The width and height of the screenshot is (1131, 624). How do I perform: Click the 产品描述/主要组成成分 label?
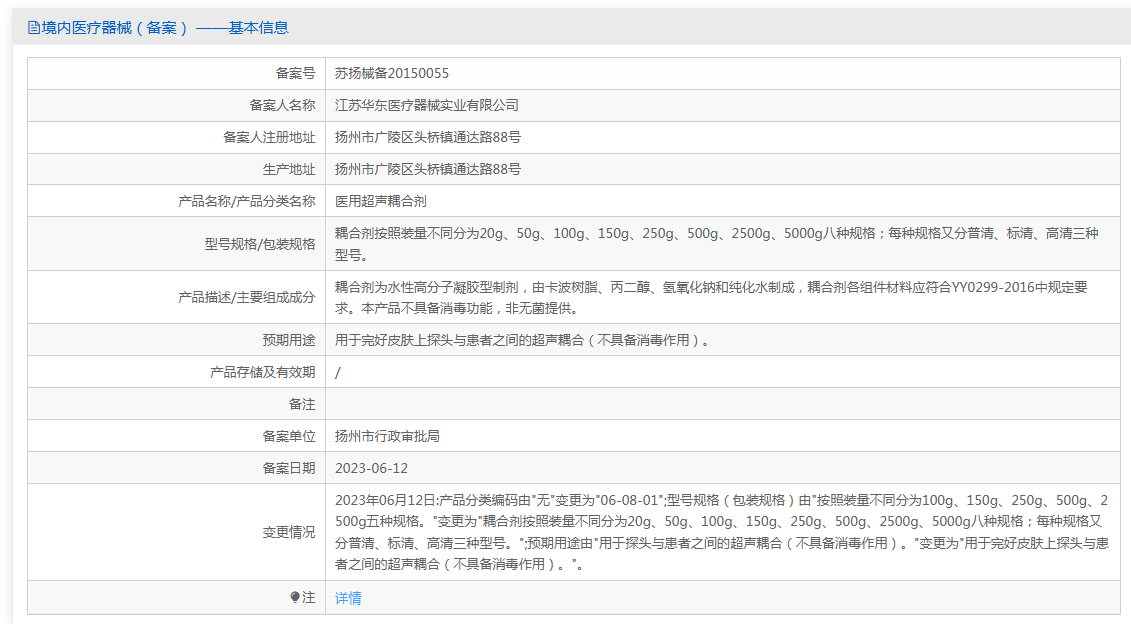pyautogui.click(x=247, y=297)
